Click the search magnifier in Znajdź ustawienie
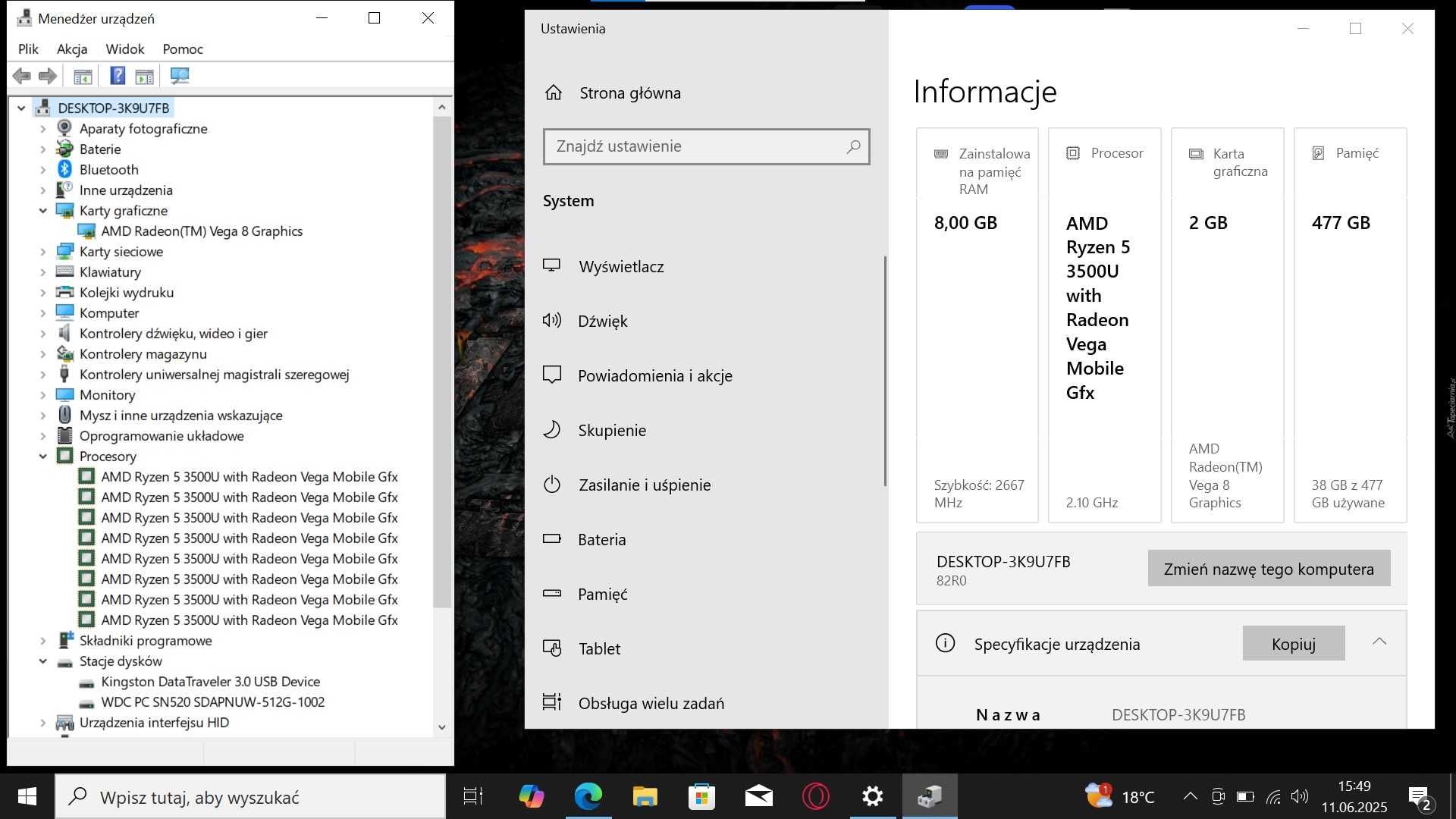Image resolution: width=1456 pixels, height=819 pixels. click(x=853, y=146)
